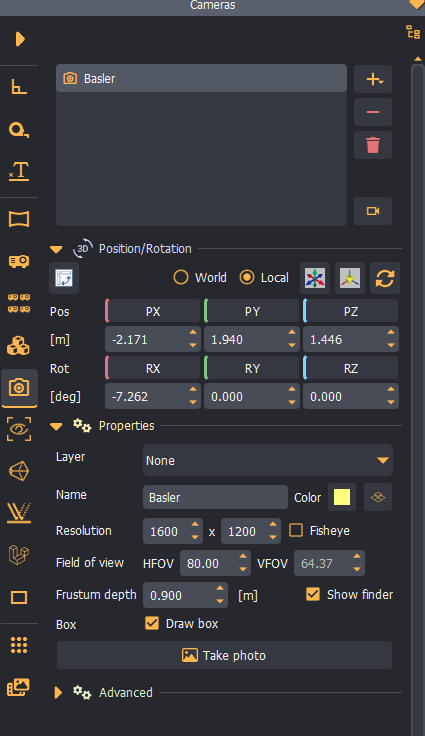The image size is (425, 736).
Task: Expand the Advanced section
Action: (x=58, y=692)
